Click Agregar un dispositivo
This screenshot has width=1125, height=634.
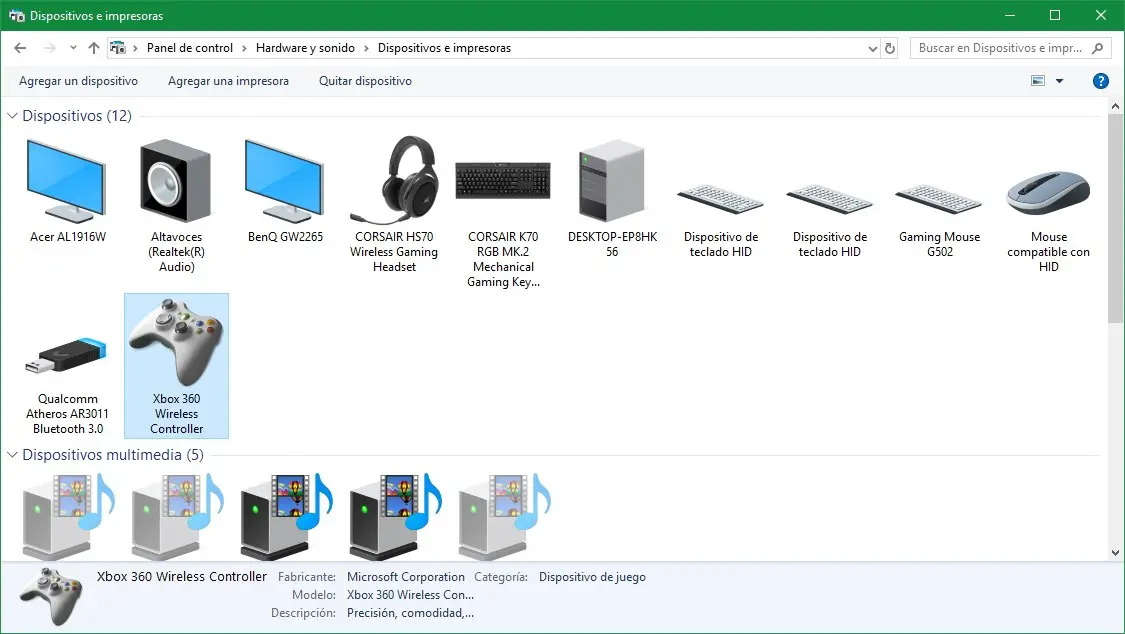[x=78, y=81]
